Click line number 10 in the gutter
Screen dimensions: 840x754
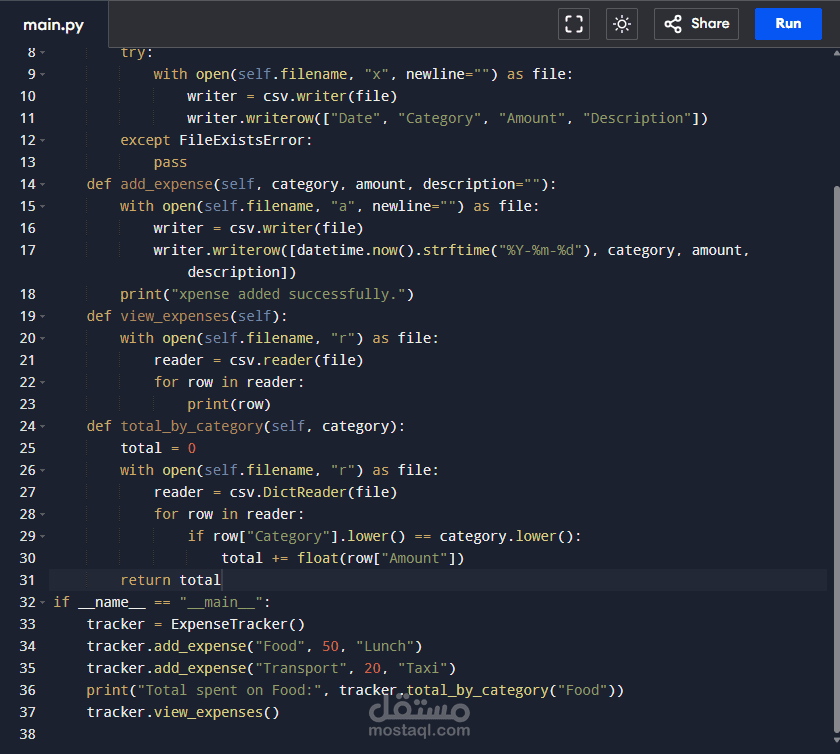(x=28, y=96)
